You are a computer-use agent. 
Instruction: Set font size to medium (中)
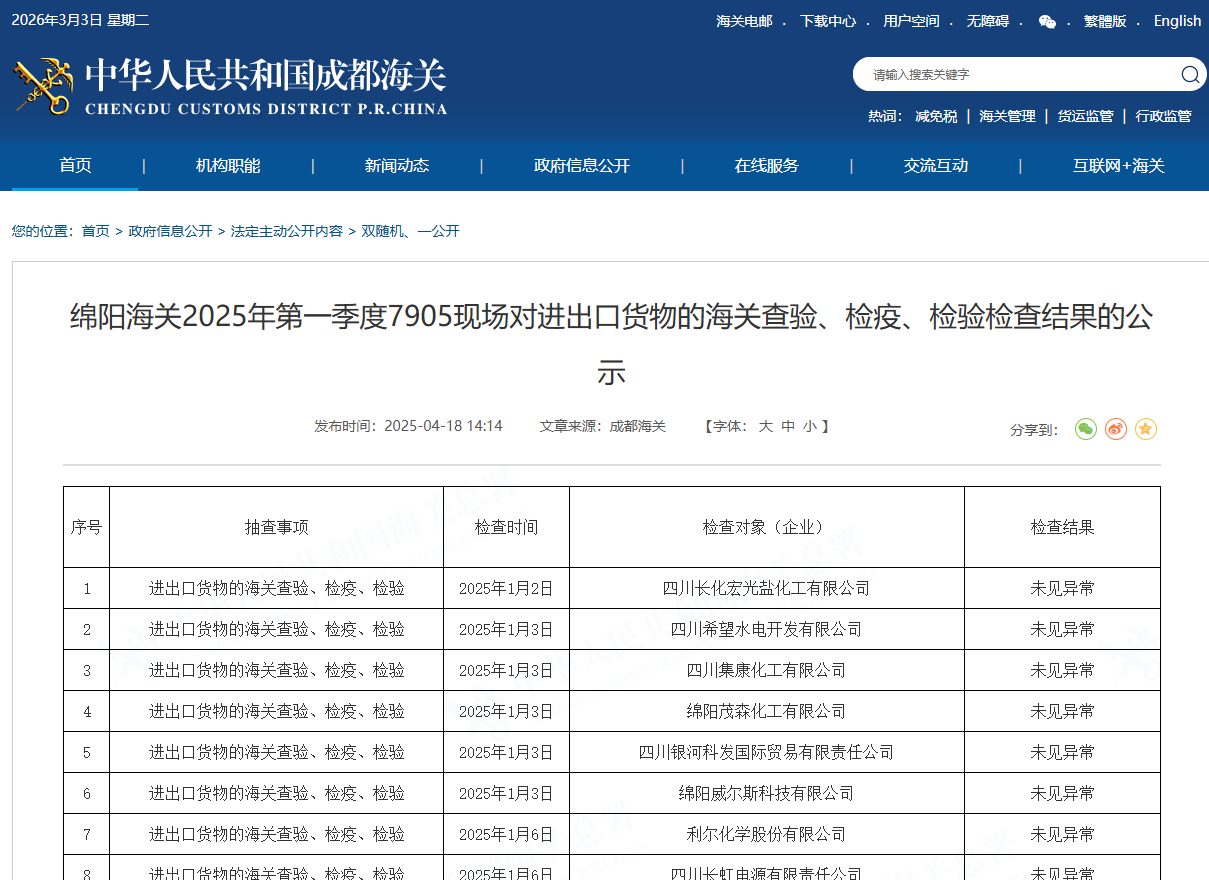pyautogui.click(x=788, y=426)
